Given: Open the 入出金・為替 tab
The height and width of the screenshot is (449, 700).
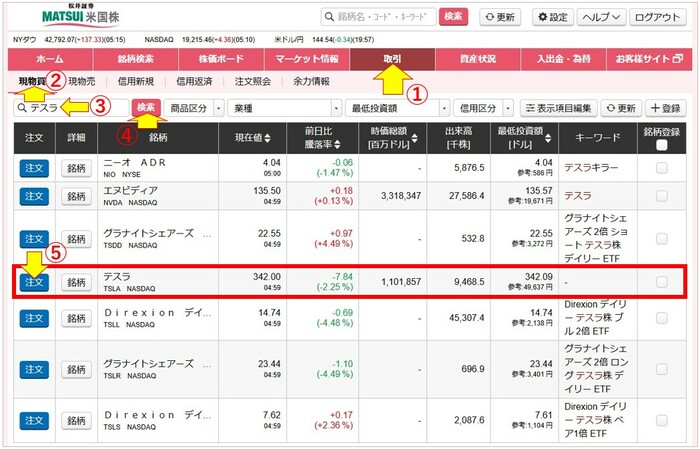Looking at the screenshot, I should point(563,59).
